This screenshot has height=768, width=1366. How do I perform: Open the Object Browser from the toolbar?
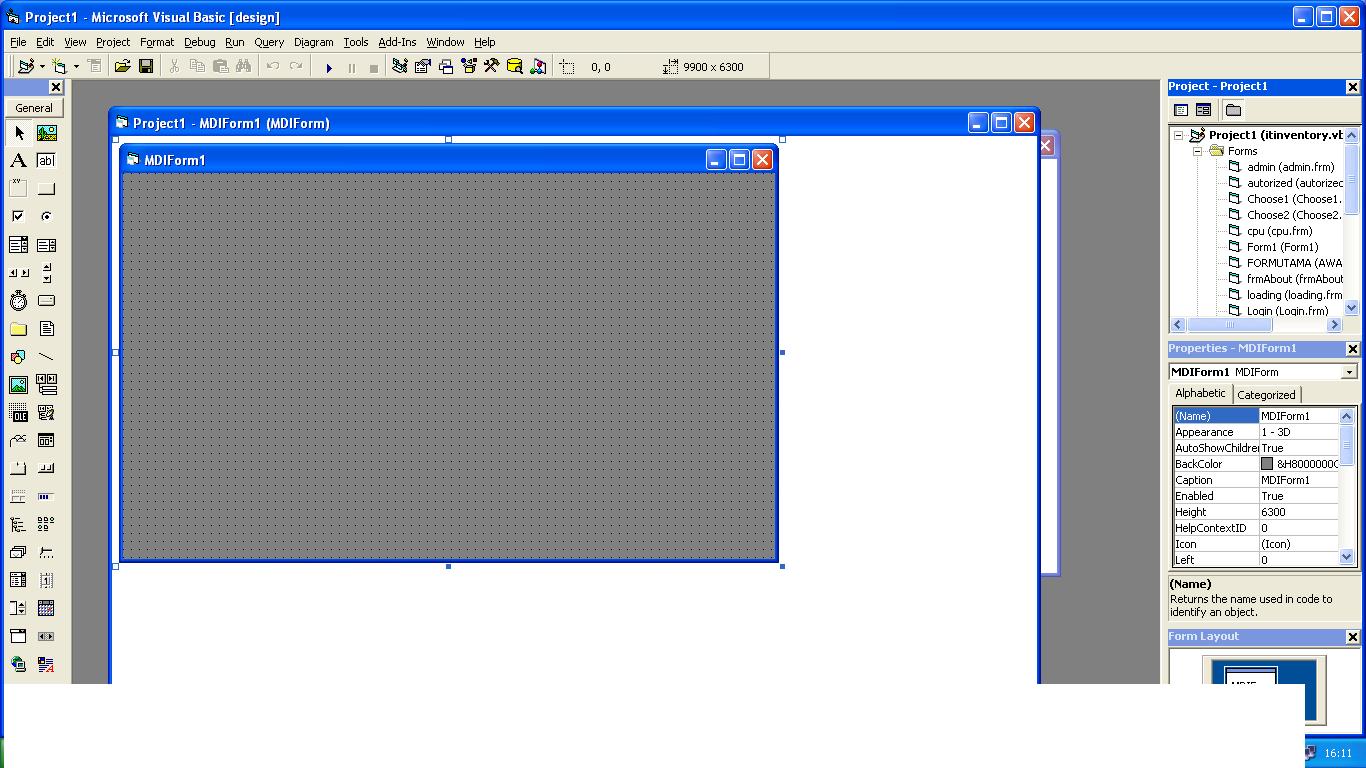[468, 66]
